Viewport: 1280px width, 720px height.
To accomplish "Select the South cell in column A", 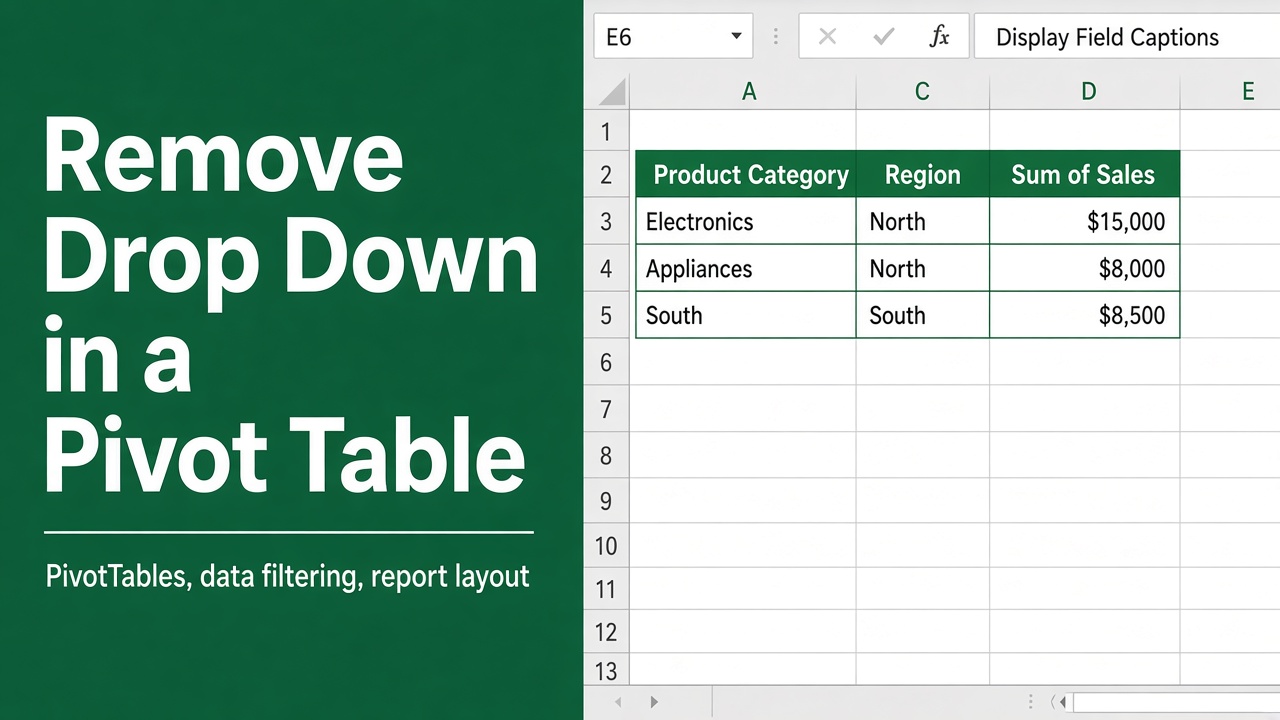I will (746, 315).
